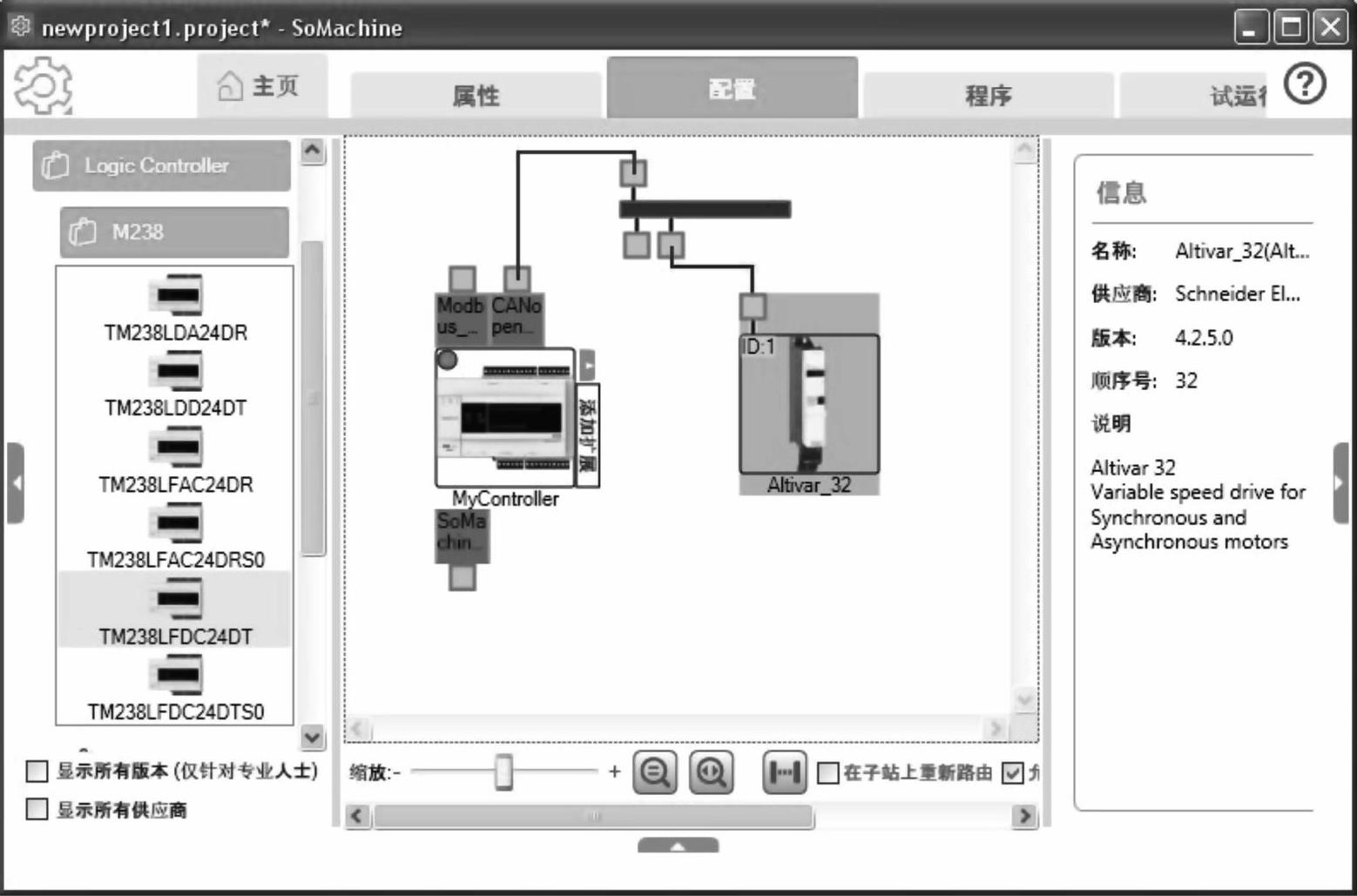Image resolution: width=1357 pixels, height=896 pixels.
Task: Click the Modbus port connector square
Action: (462, 279)
